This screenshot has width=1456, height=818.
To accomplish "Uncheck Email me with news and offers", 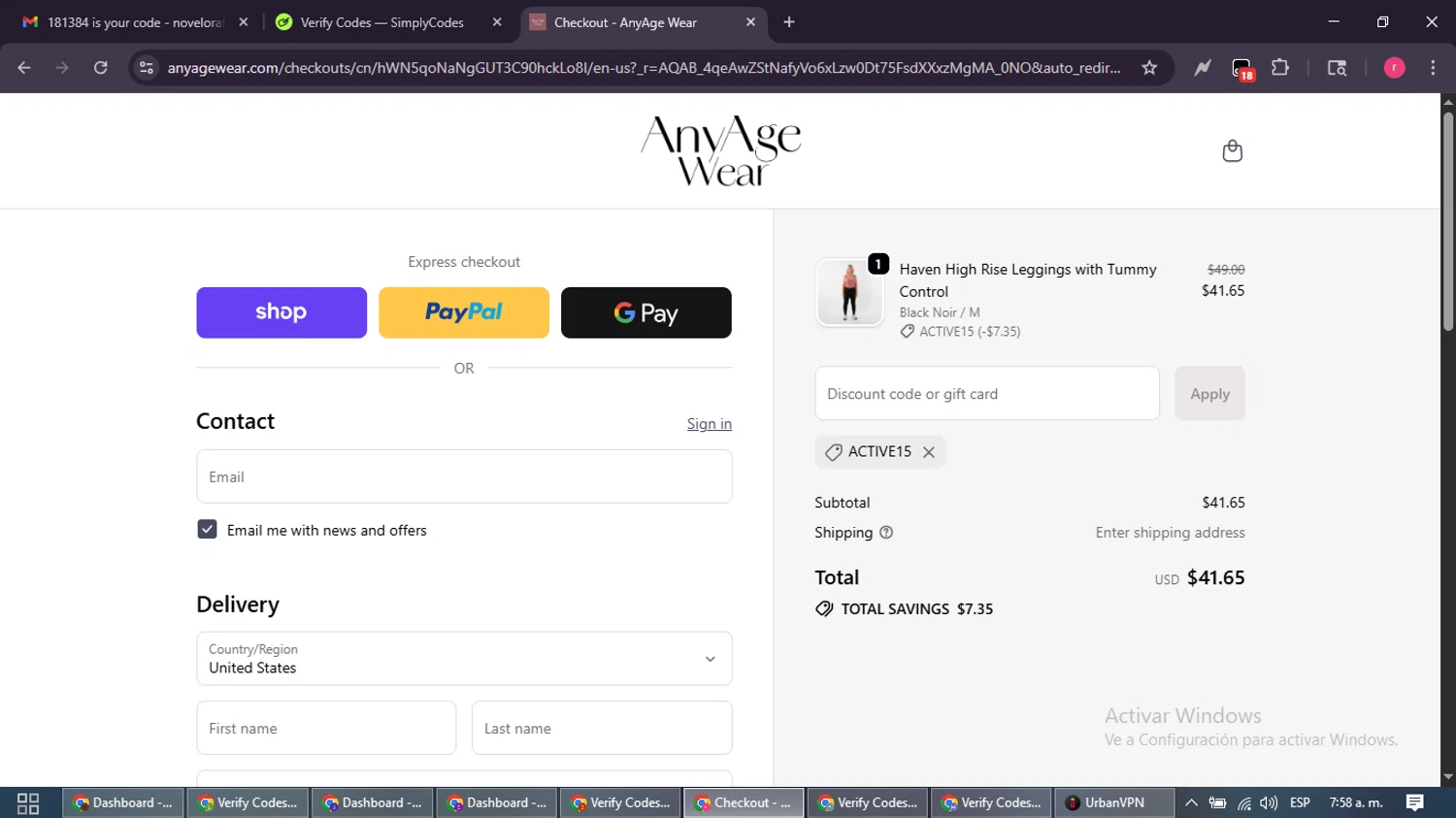I will point(207,530).
